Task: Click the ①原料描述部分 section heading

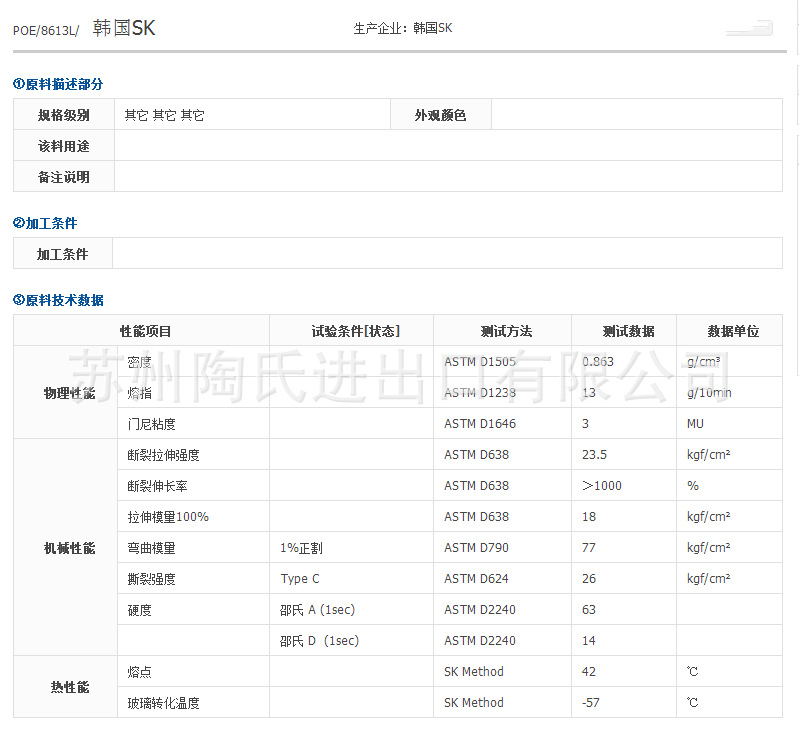Action: (x=58, y=84)
